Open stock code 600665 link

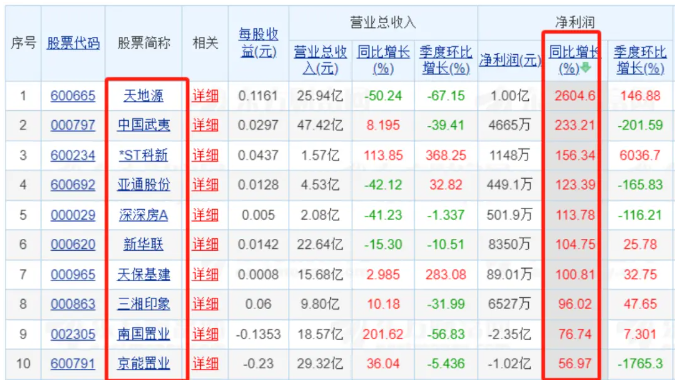coord(73,95)
